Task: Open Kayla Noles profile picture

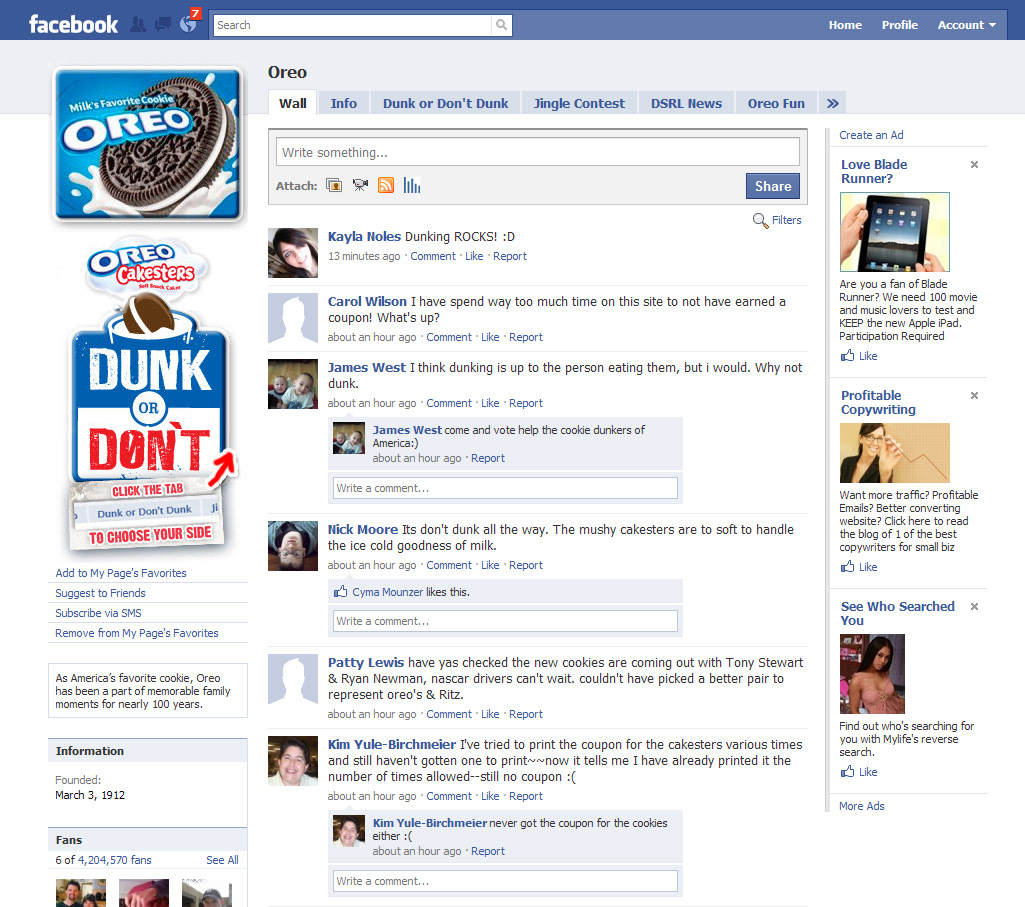Action: tap(293, 253)
